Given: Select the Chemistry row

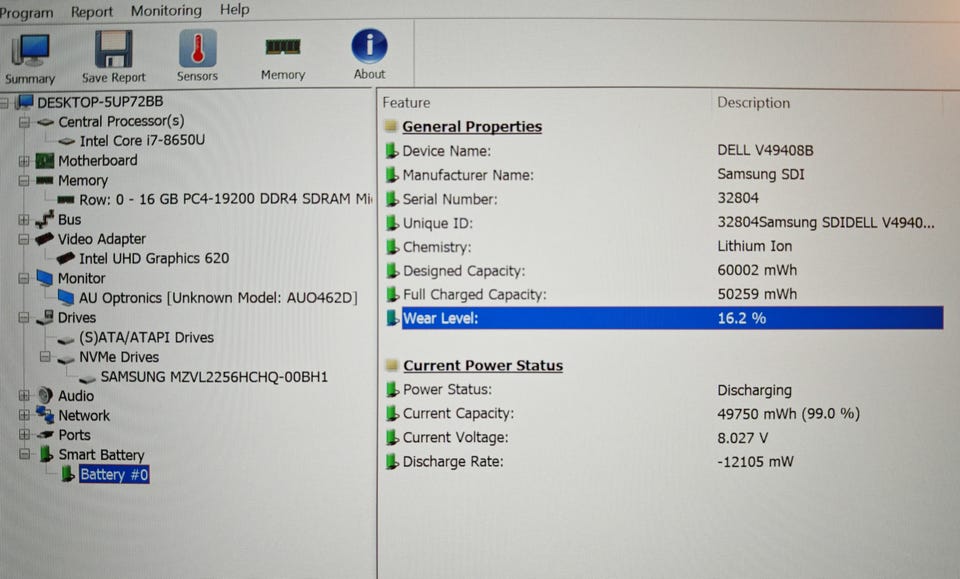Looking at the screenshot, I should [664, 247].
